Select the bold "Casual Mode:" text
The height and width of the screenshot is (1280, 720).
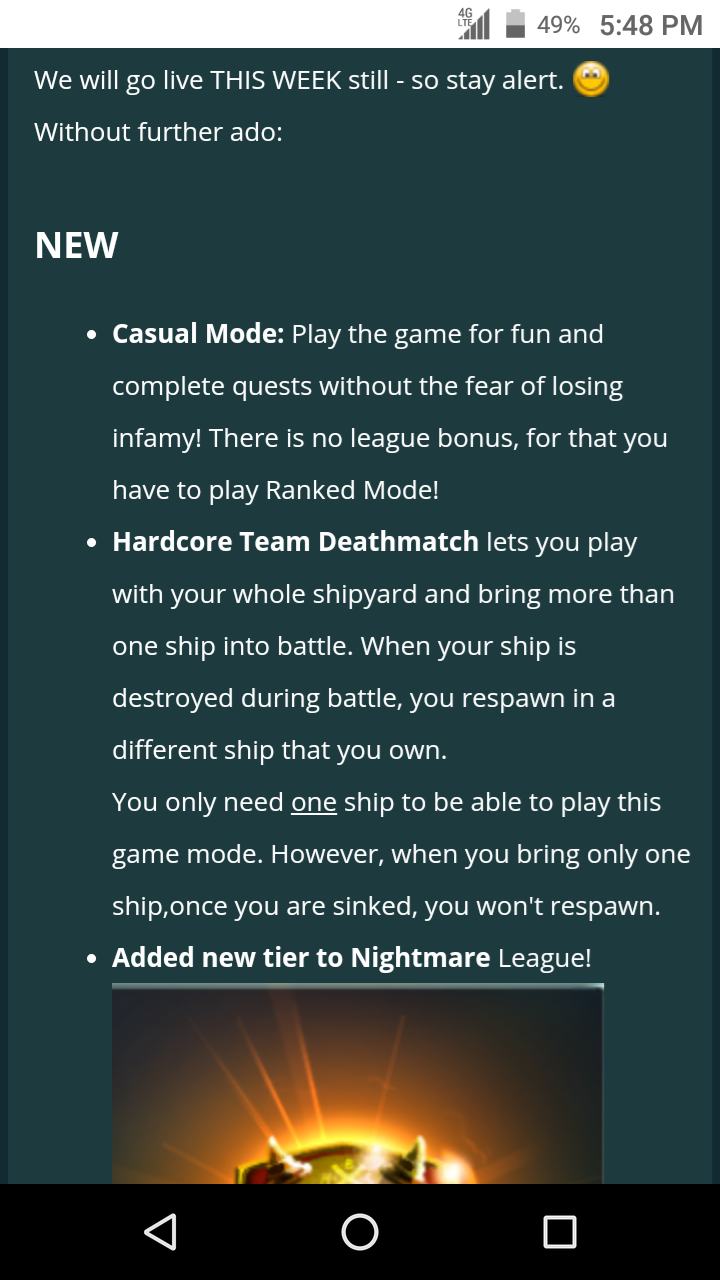(x=198, y=334)
